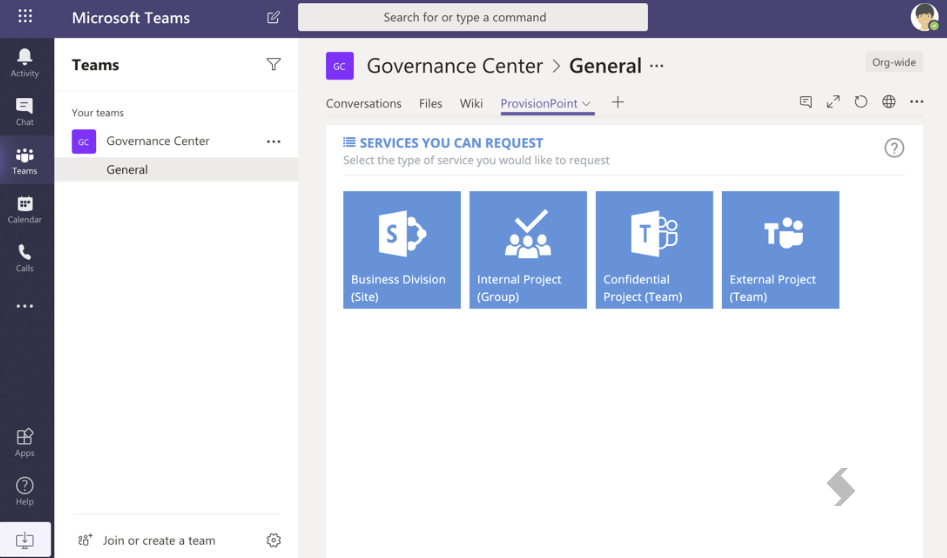This screenshot has width=947, height=558.
Task: Focus the search or command box
Action: (473, 17)
